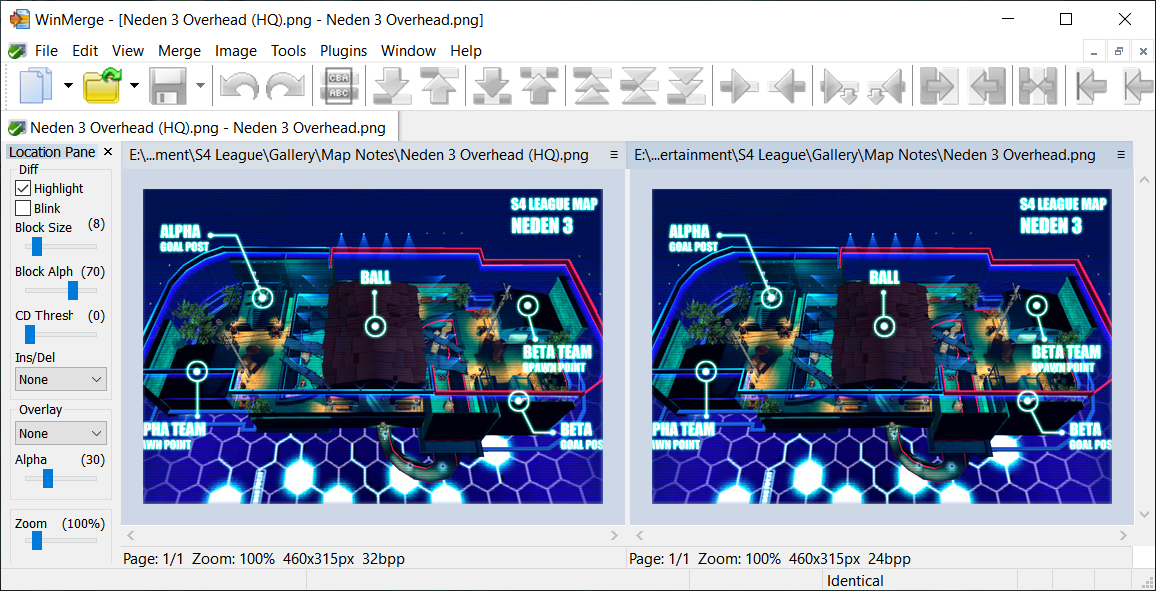Adjust the Block Alpha slider
The width and height of the screenshot is (1156, 591).
coord(73,290)
